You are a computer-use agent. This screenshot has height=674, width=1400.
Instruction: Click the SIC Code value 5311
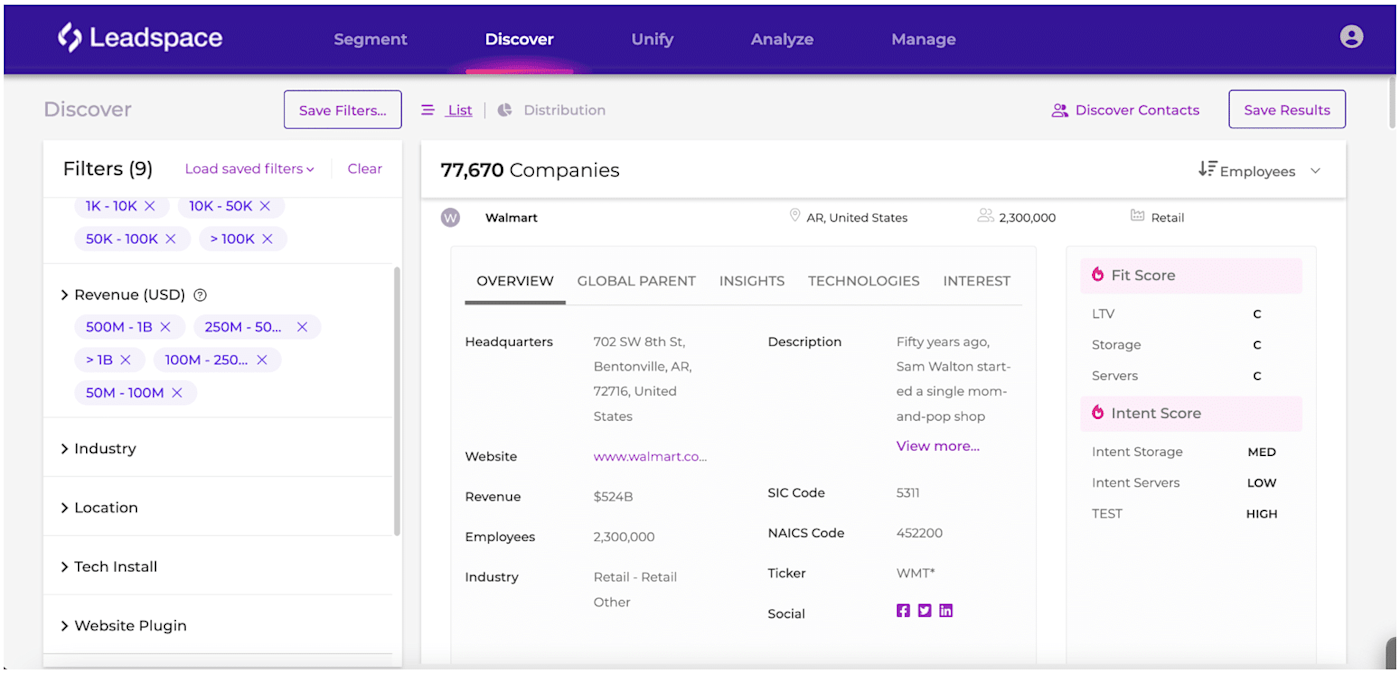click(x=908, y=493)
